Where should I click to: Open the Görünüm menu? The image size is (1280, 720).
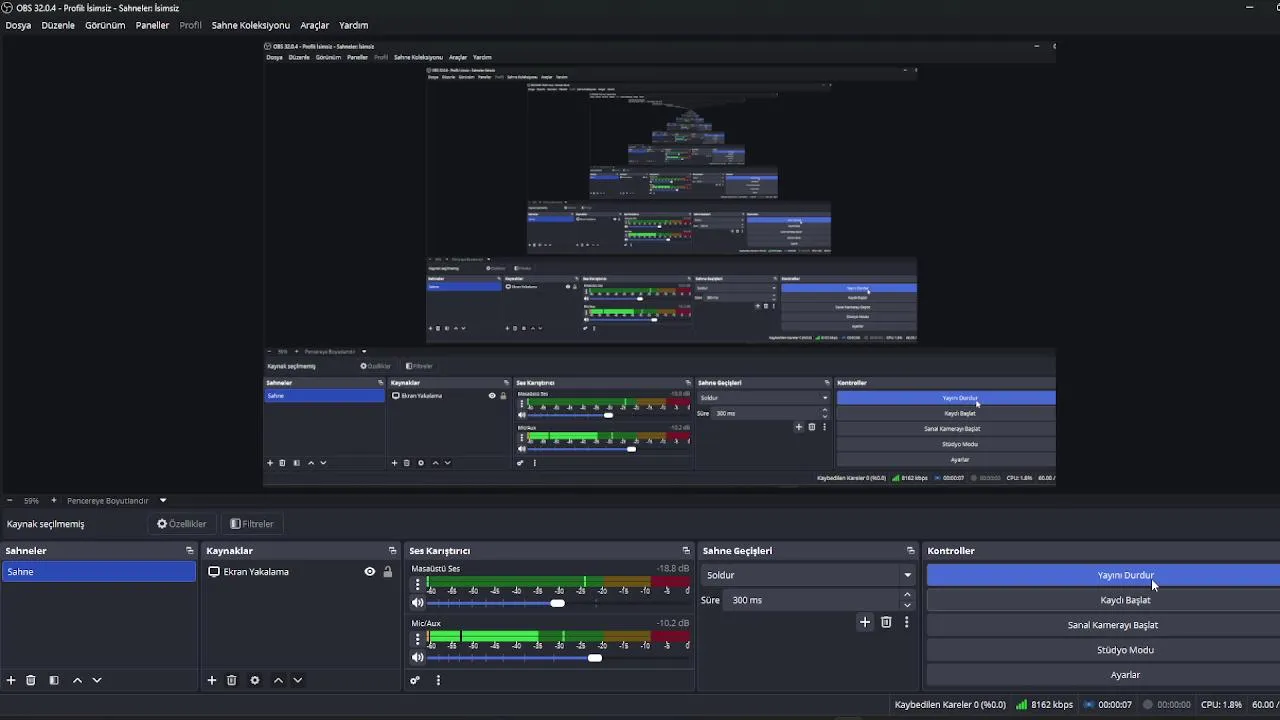click(105, 25)
